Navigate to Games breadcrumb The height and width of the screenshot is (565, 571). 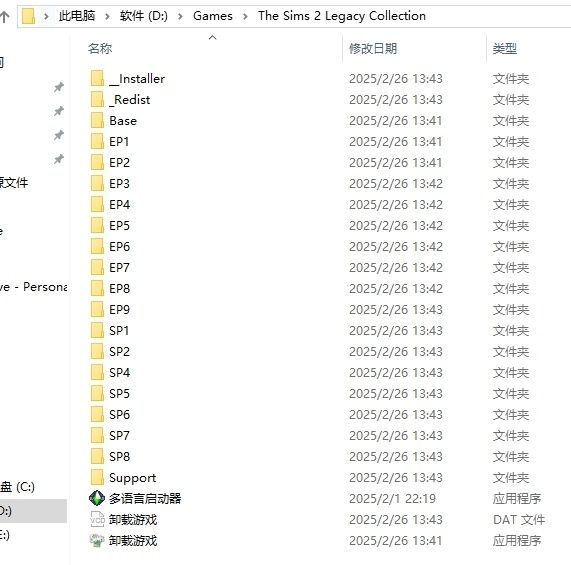click(x=213, y=16)
